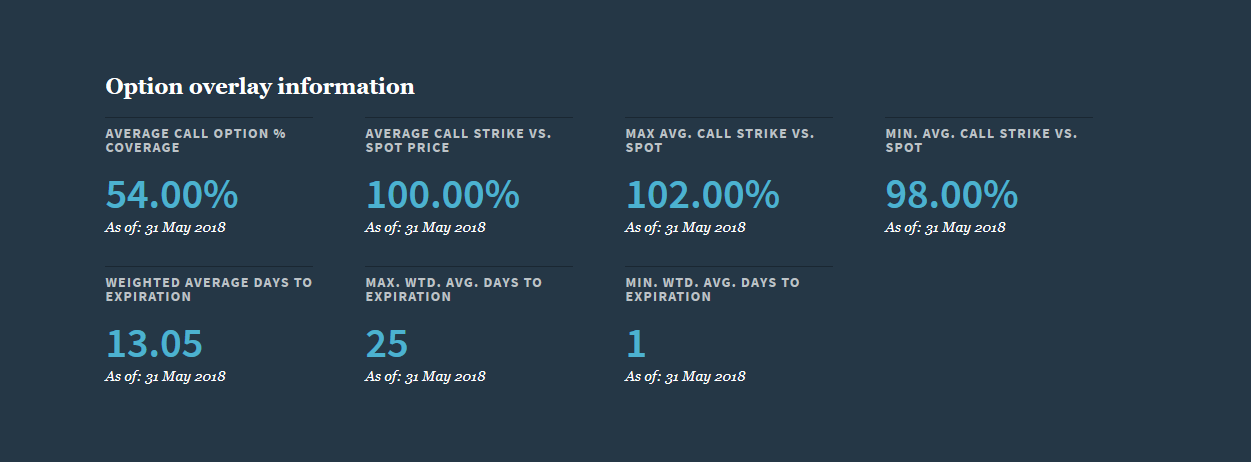Click the As of date under 13.05
The width and height of the screenshot is (1251, 462).
click(165, 377)
